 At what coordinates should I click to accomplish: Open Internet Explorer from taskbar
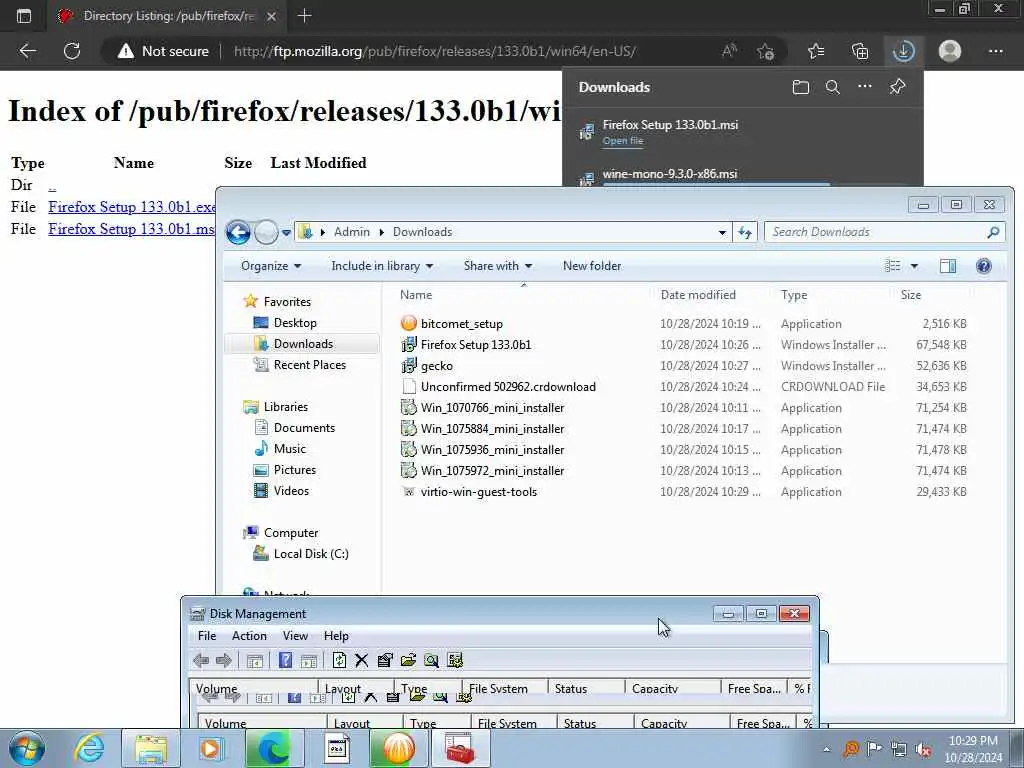[89, 748]
